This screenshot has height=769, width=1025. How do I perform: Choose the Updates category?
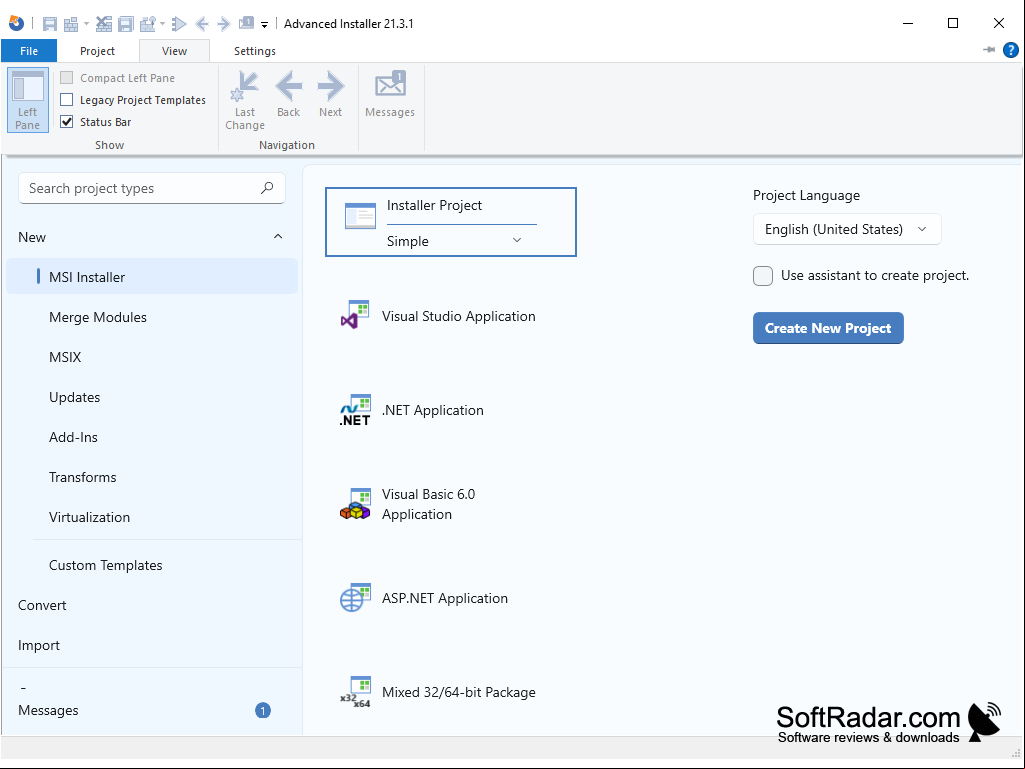click(75, 397)
